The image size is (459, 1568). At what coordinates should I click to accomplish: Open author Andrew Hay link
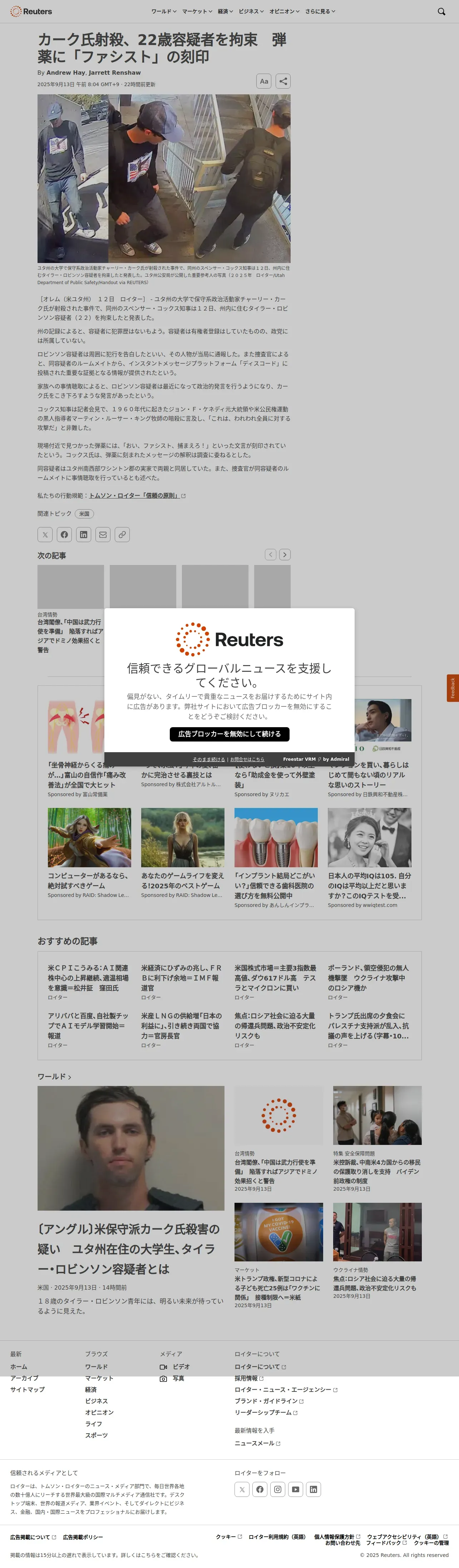tap(66, 73)
